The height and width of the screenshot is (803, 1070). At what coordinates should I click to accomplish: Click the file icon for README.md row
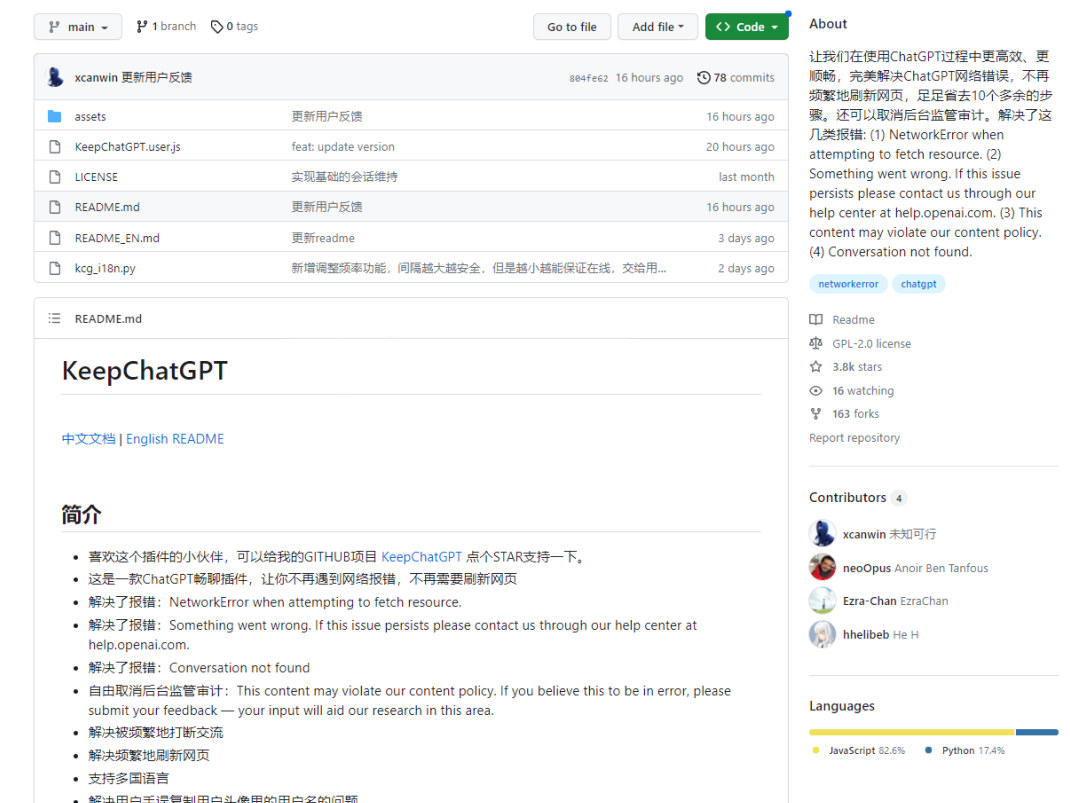(55, 207)
